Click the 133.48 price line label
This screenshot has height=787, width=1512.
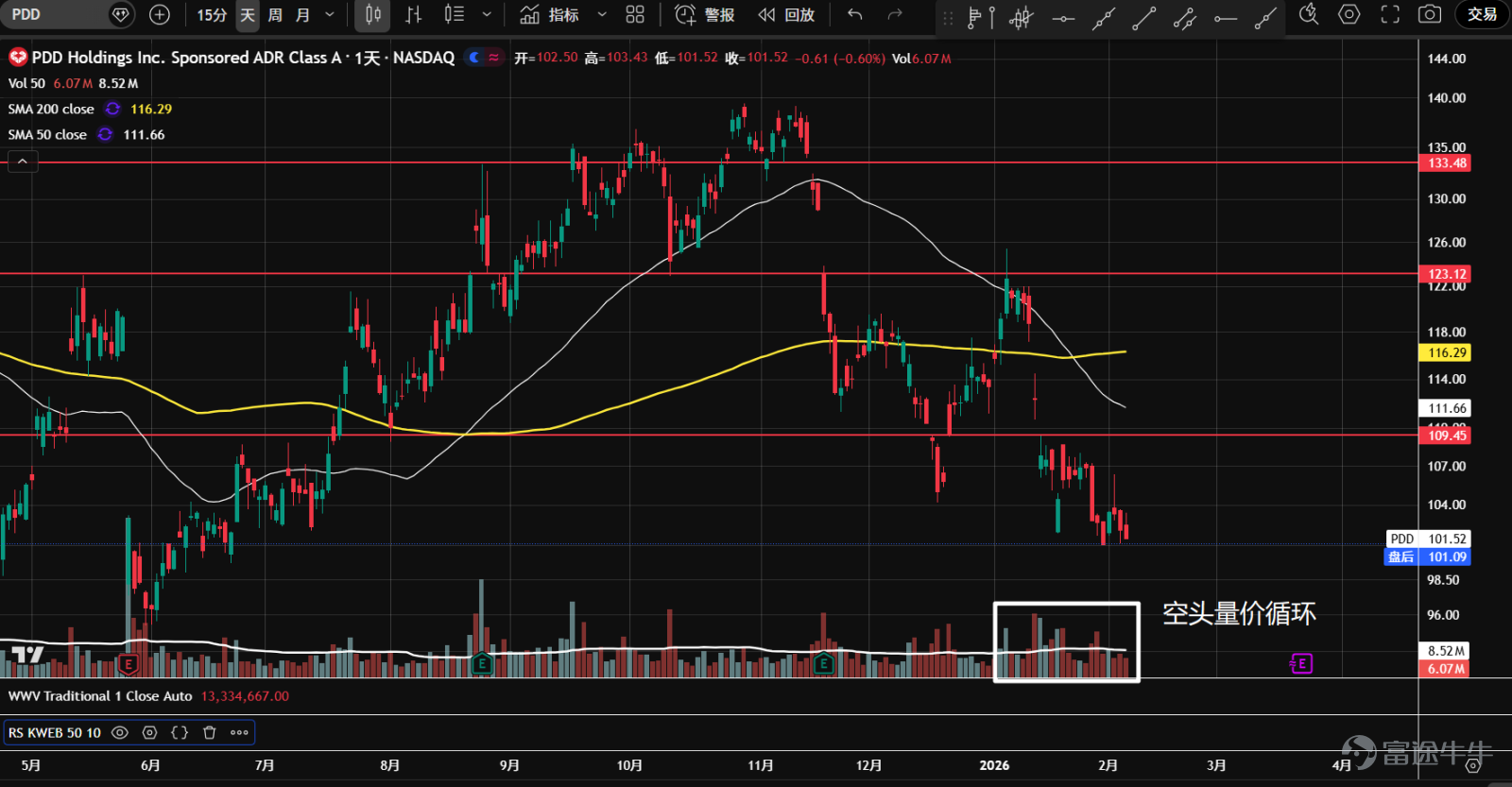[1446, 163]
